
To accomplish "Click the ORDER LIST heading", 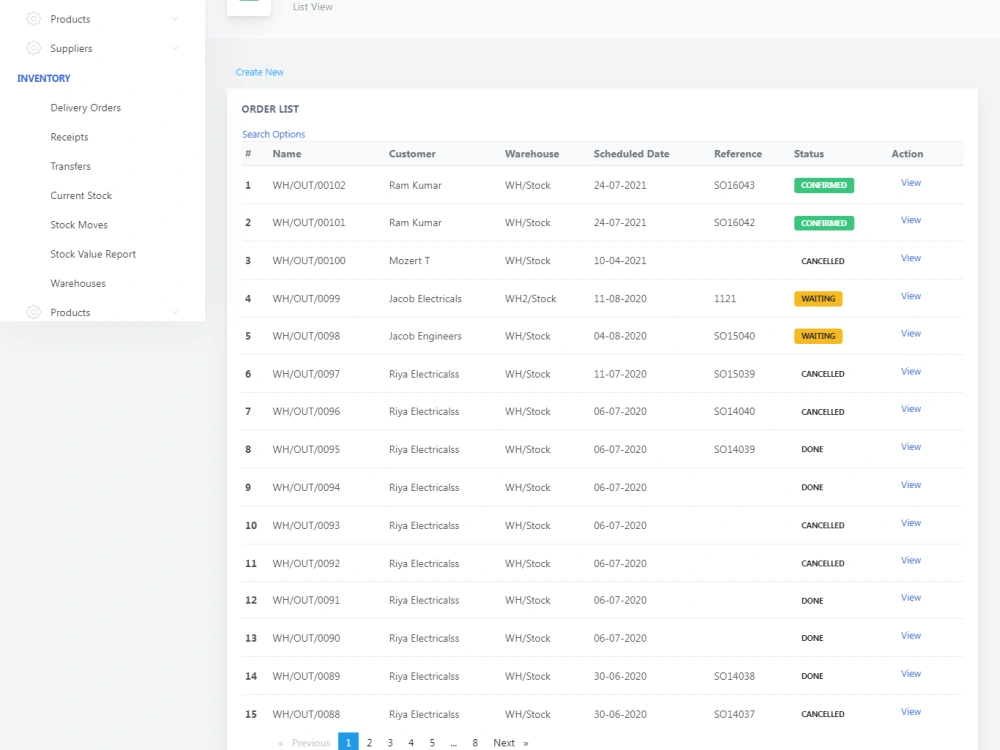I will point(270,109).
